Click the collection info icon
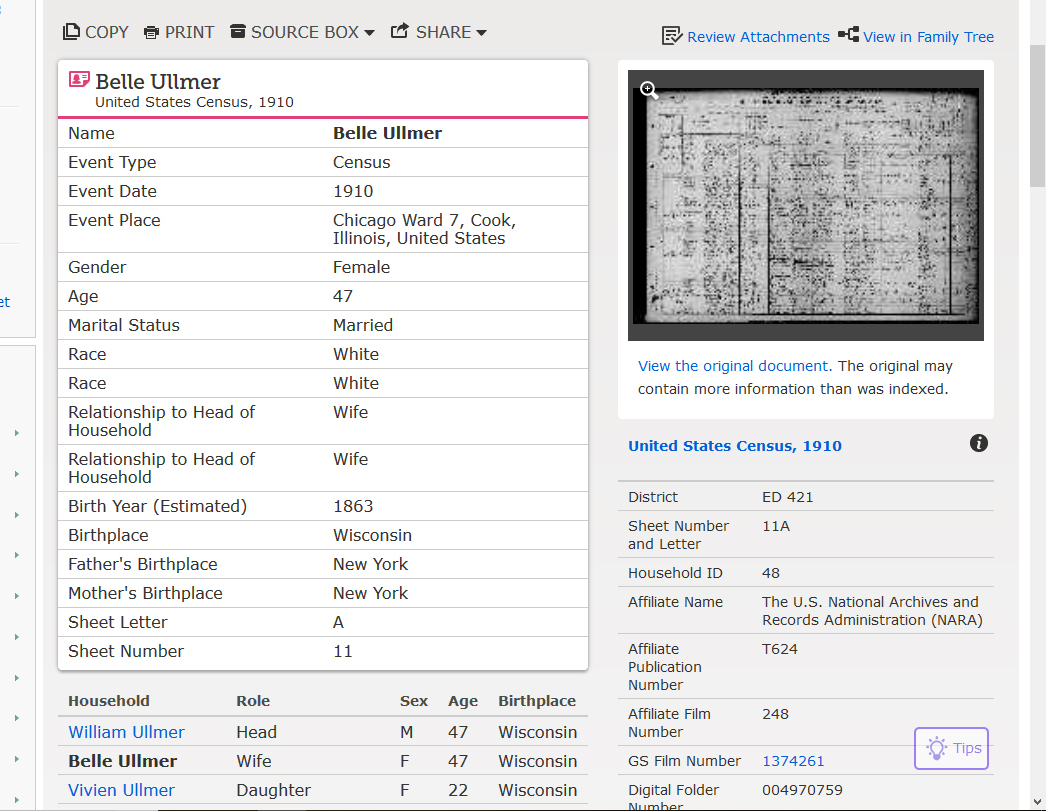This screenshot has width=1046, height=811. point(979,443)
